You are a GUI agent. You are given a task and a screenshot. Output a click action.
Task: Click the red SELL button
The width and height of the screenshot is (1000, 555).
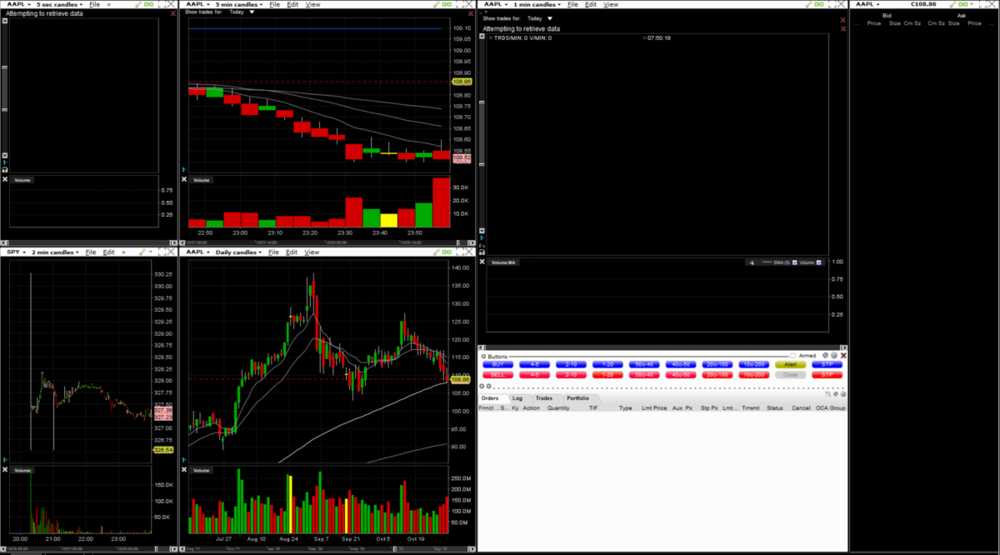click(498, 375)
